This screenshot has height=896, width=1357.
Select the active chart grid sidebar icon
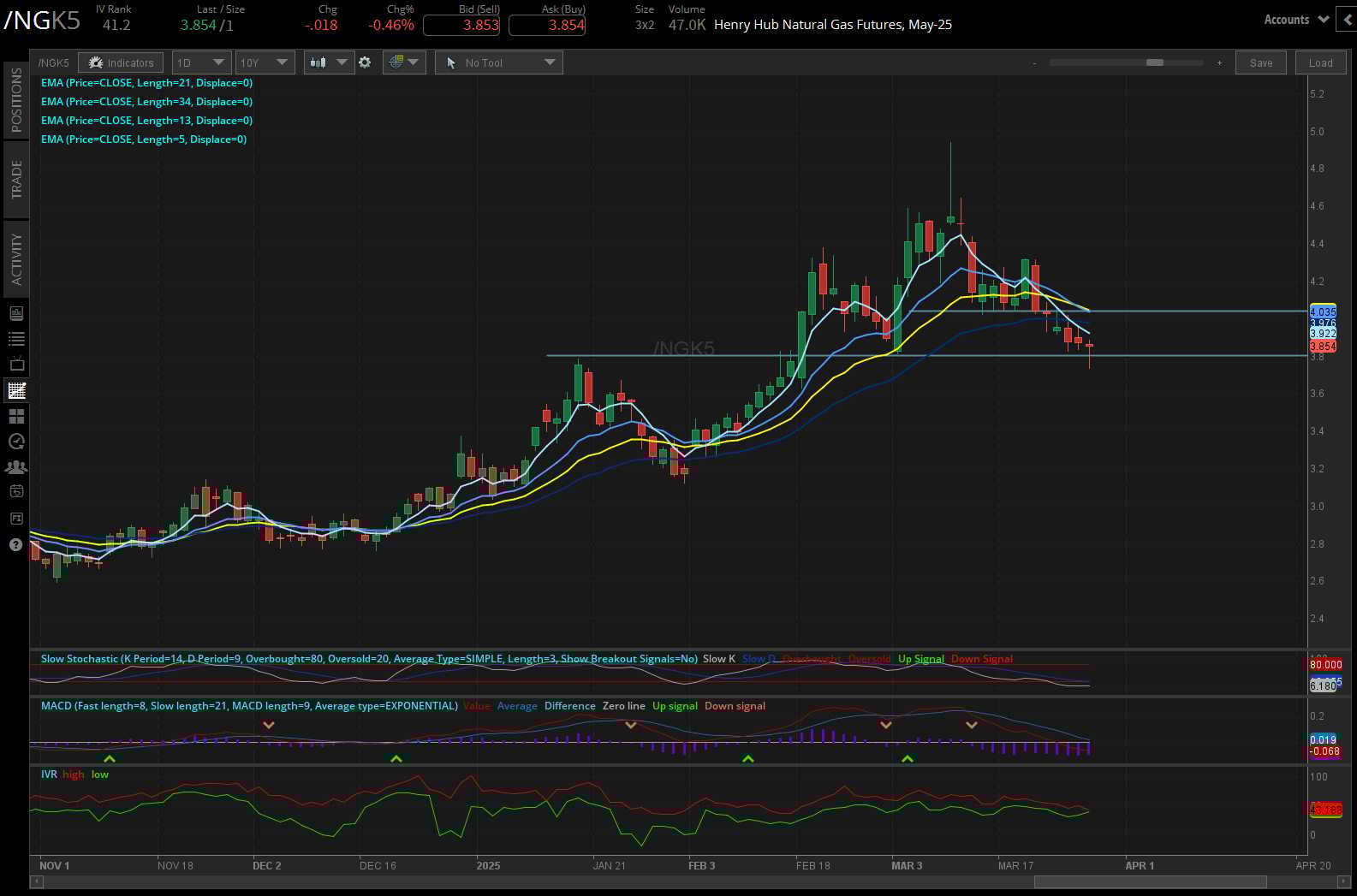[x=16, y=390]
